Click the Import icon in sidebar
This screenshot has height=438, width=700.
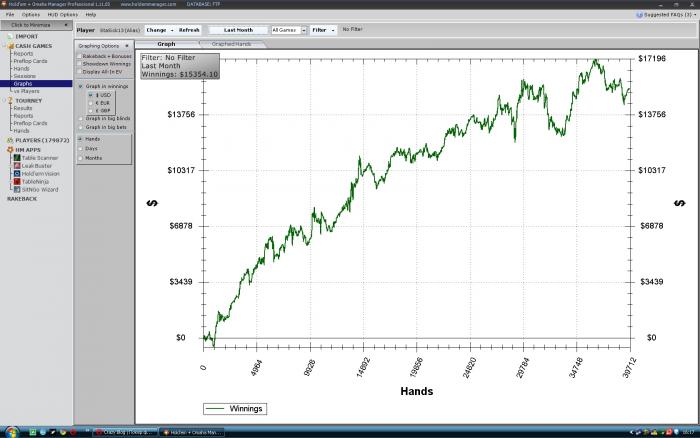tap(10, 37)
